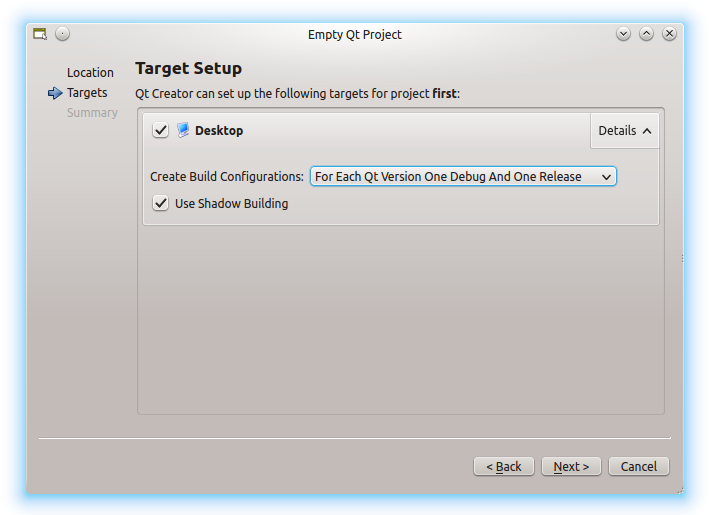Click the Desktop monitor icon

(183, 130)
